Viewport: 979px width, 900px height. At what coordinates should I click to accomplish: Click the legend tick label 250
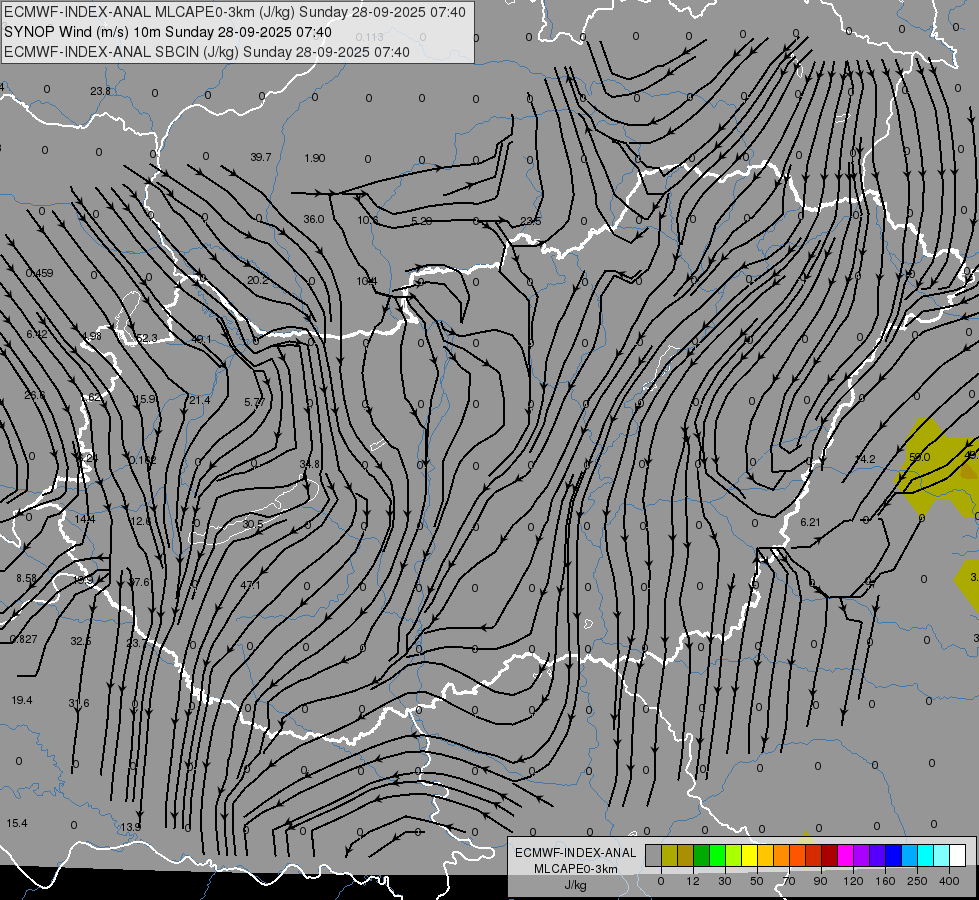[917, 881]
